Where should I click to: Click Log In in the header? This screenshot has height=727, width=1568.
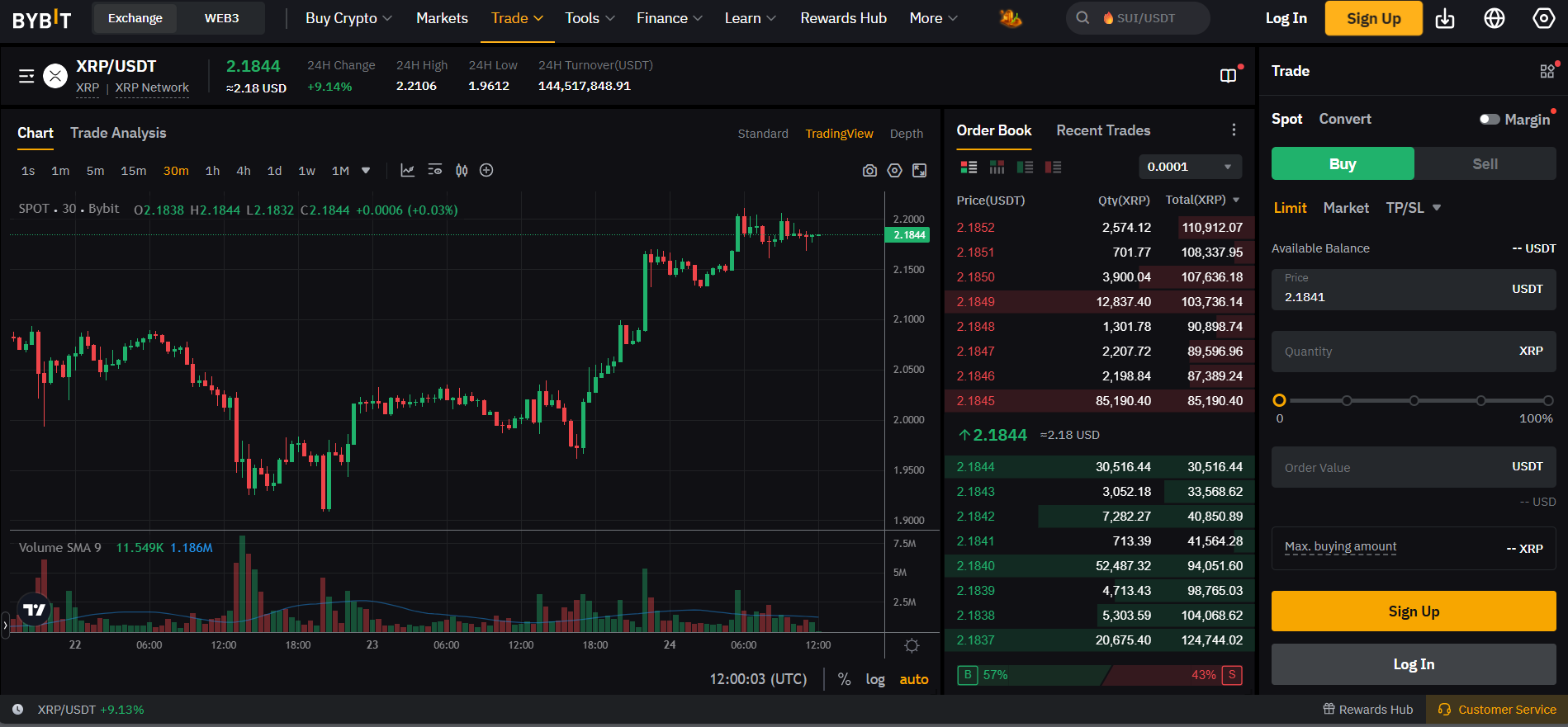1286,18
